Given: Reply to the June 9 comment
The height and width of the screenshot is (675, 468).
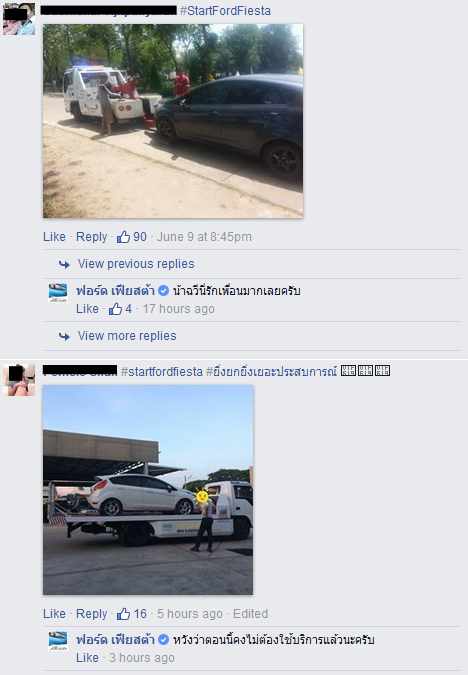Looking at the screenshot, I should pos(92,237).
